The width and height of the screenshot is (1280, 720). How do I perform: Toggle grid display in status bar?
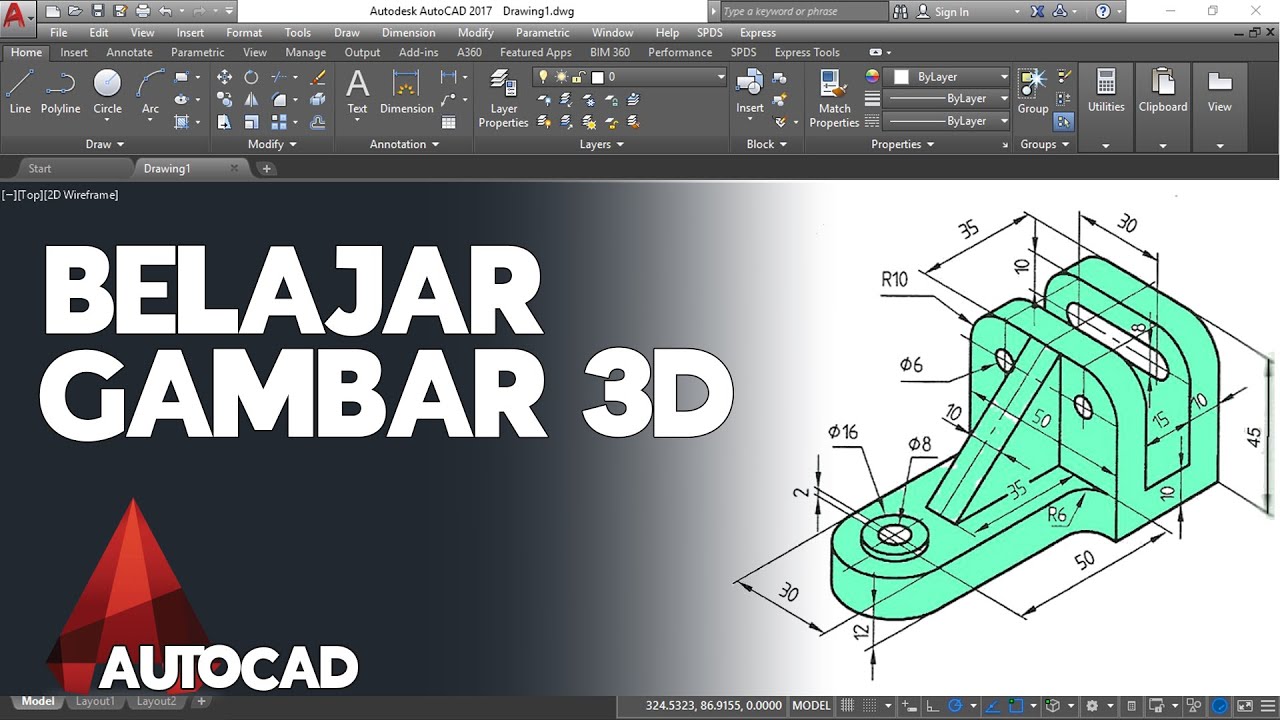pos(847,705)
